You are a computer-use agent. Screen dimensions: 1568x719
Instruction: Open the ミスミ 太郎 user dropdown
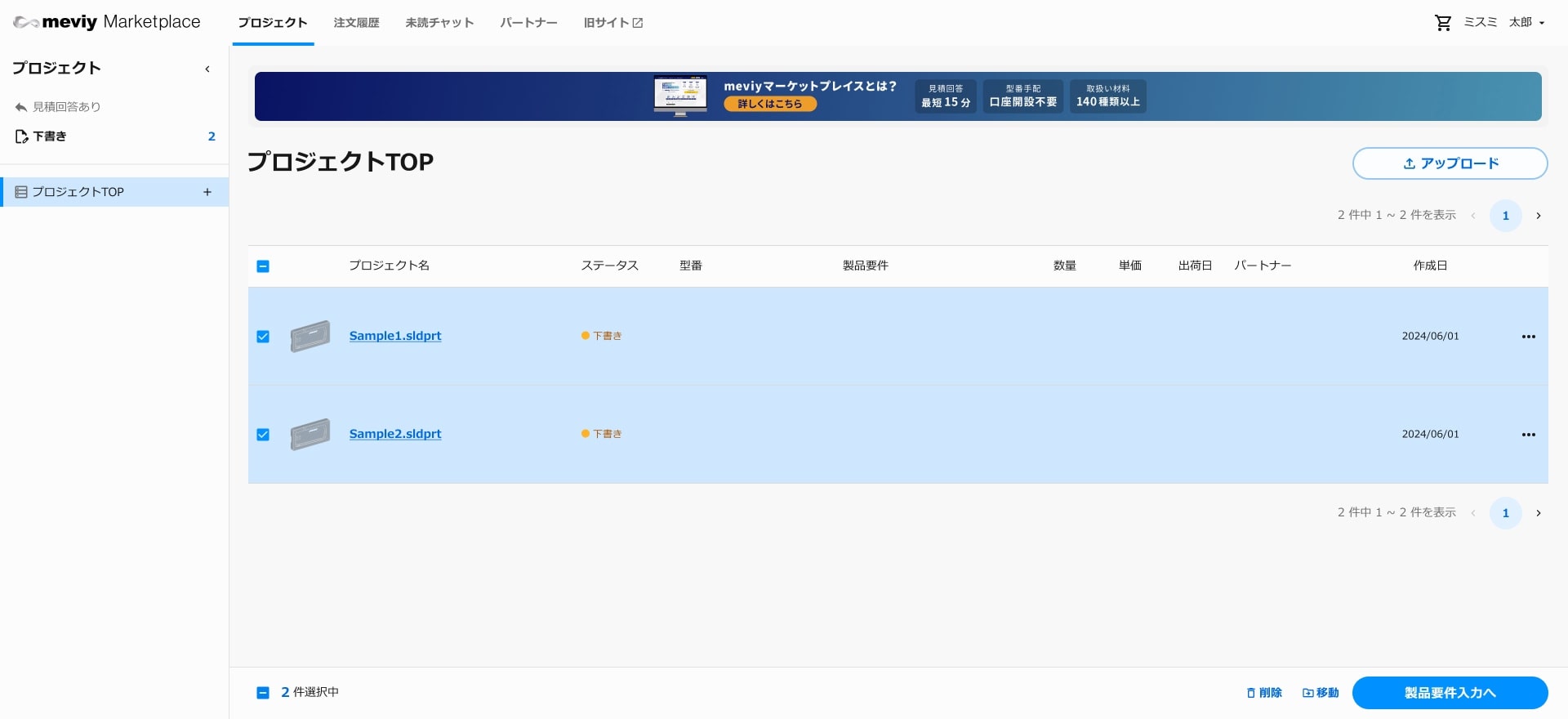pyautogui.click(x=1504, y=22)
